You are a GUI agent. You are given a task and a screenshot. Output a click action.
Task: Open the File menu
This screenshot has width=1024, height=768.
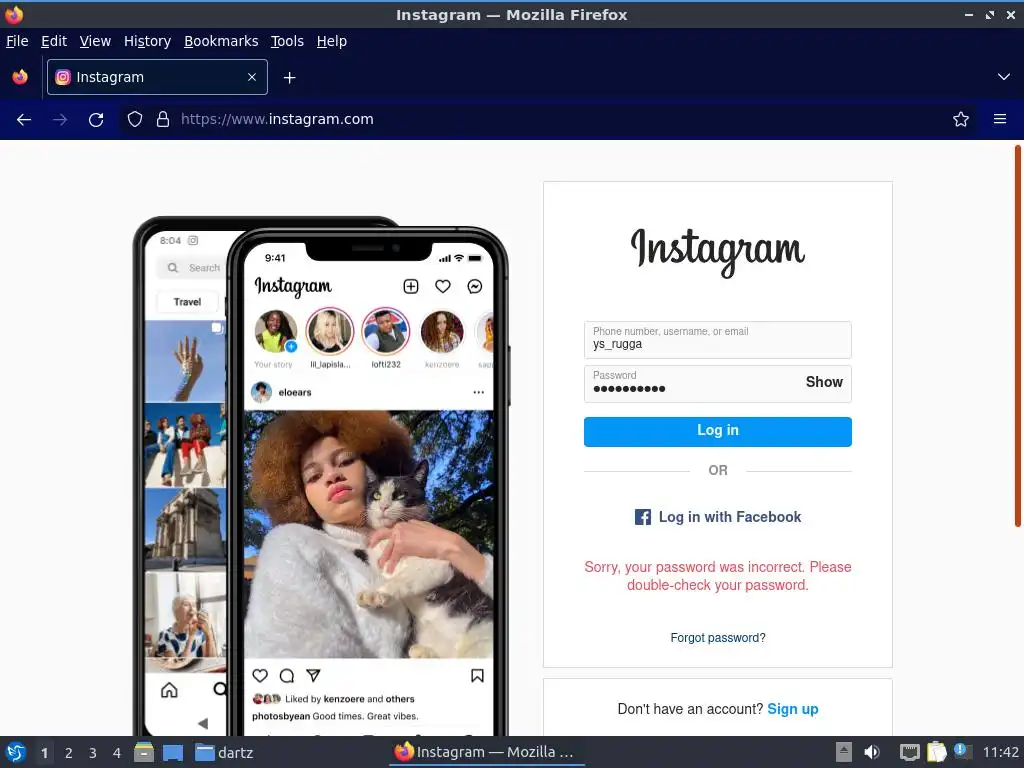(17, 41)
